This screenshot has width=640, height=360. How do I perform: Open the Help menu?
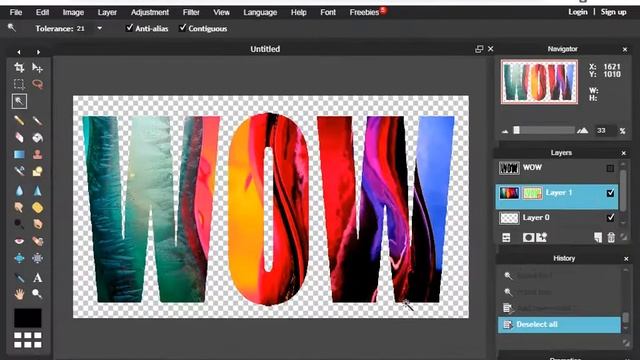coord(299,12)
